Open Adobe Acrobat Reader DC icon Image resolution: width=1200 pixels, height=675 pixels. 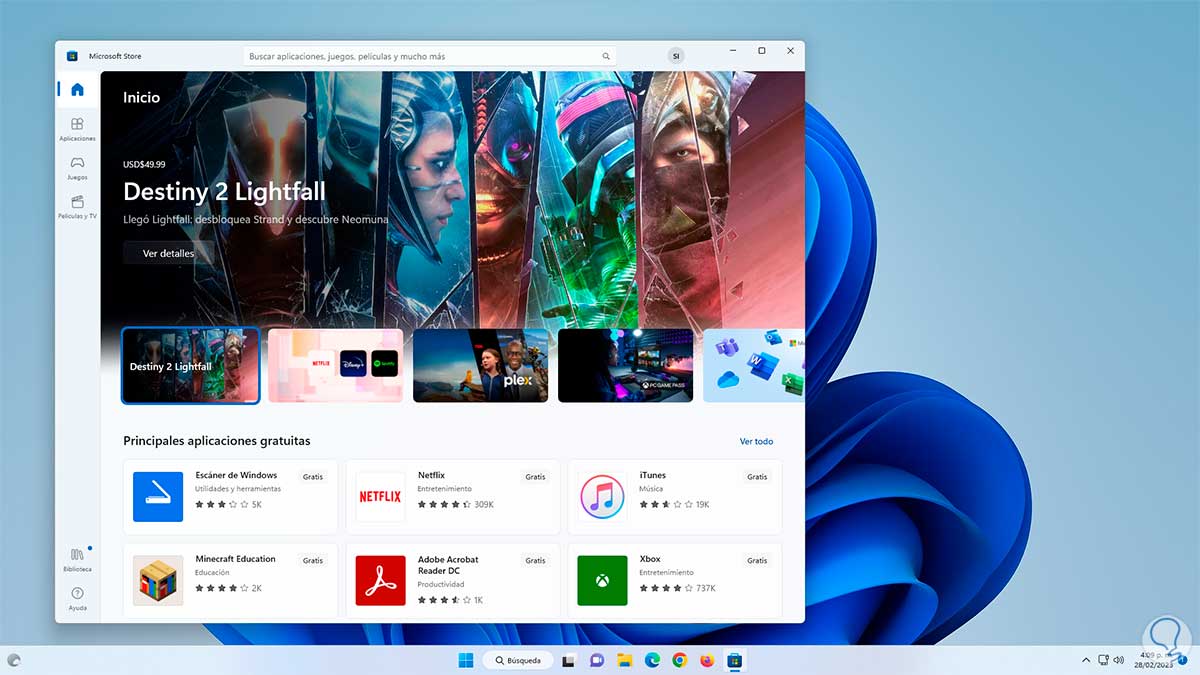(380, 581)
